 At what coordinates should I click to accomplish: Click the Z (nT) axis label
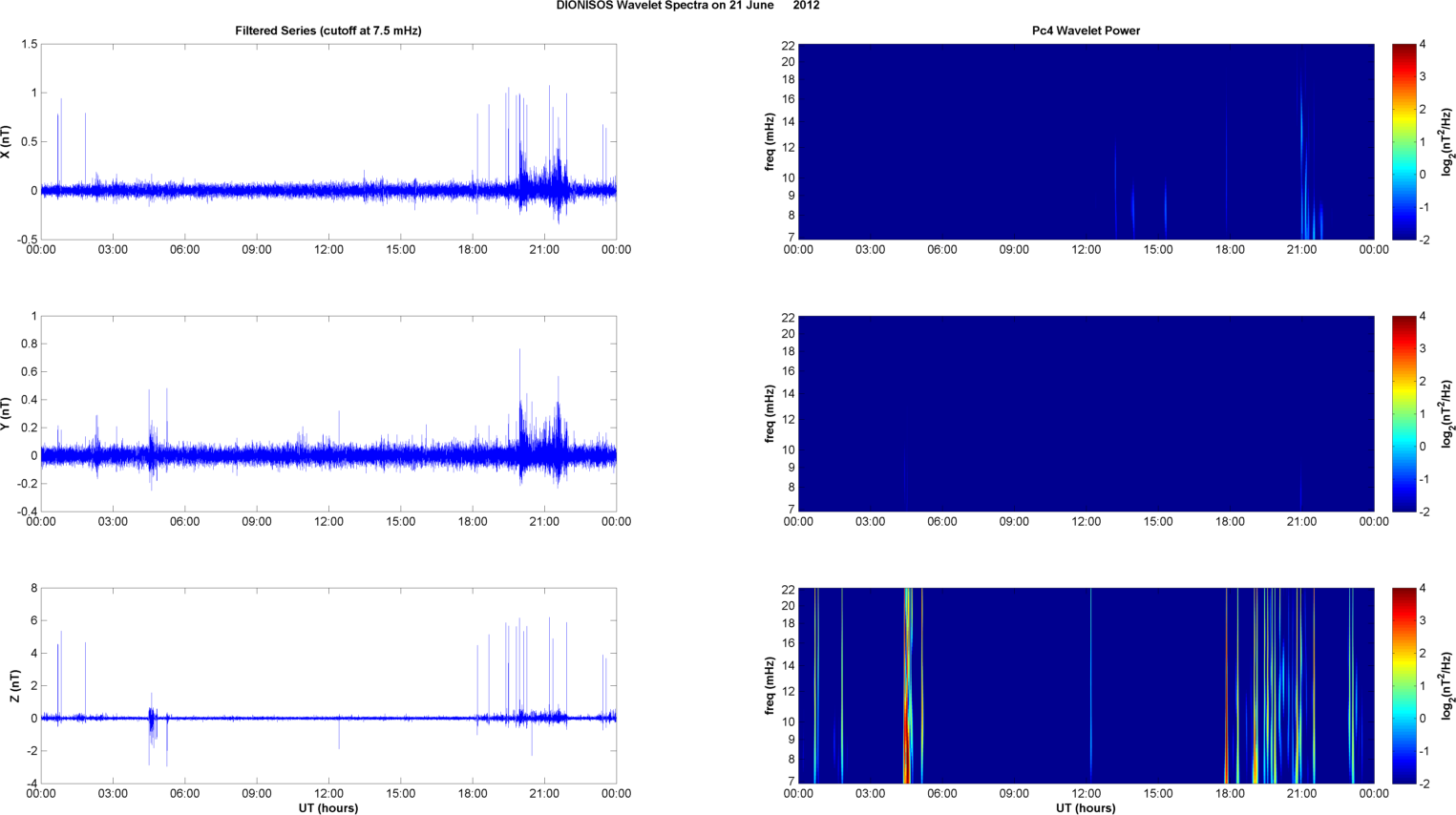14,686
